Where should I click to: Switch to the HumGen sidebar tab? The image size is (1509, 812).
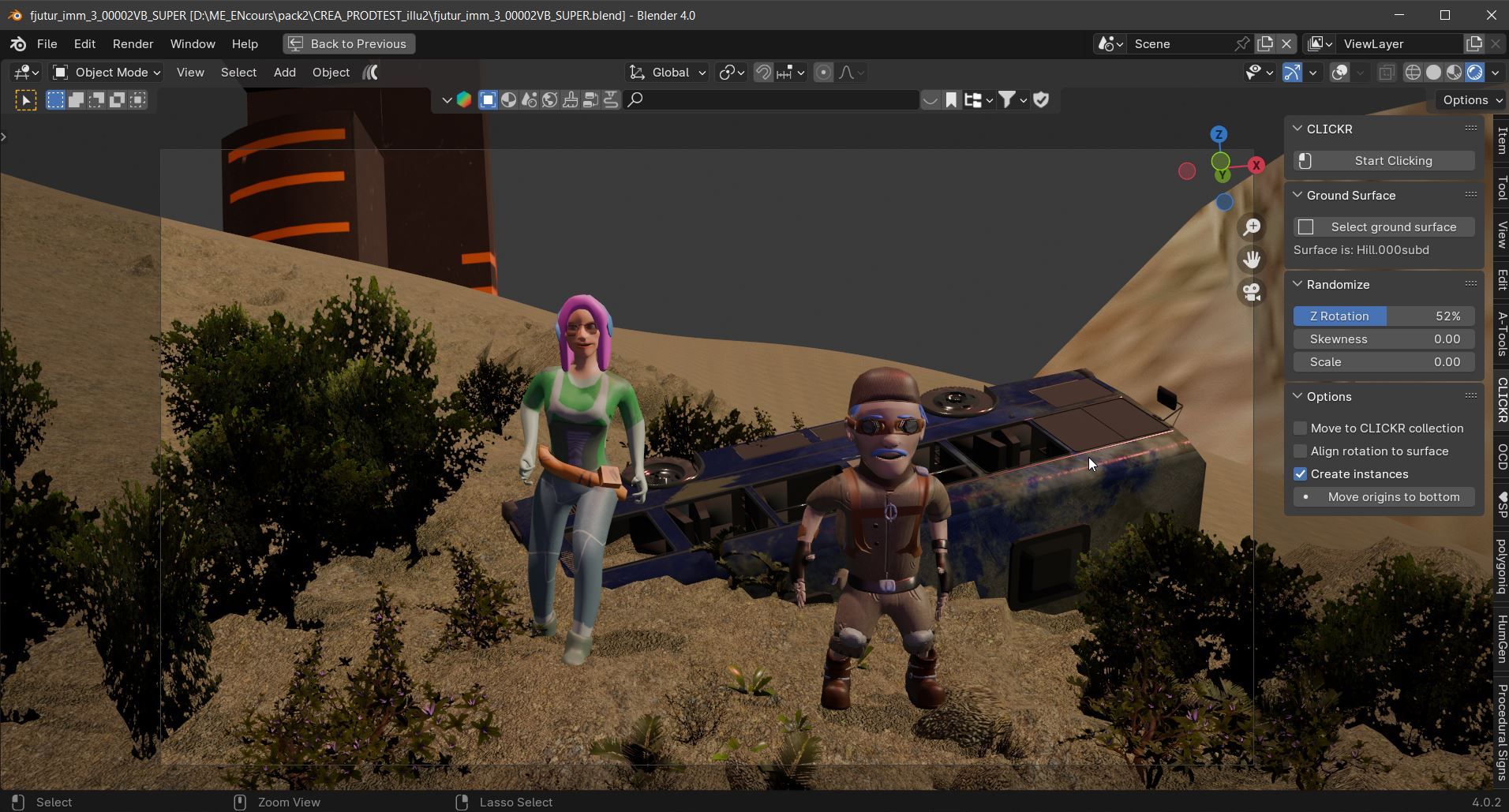pos(1501,638)
